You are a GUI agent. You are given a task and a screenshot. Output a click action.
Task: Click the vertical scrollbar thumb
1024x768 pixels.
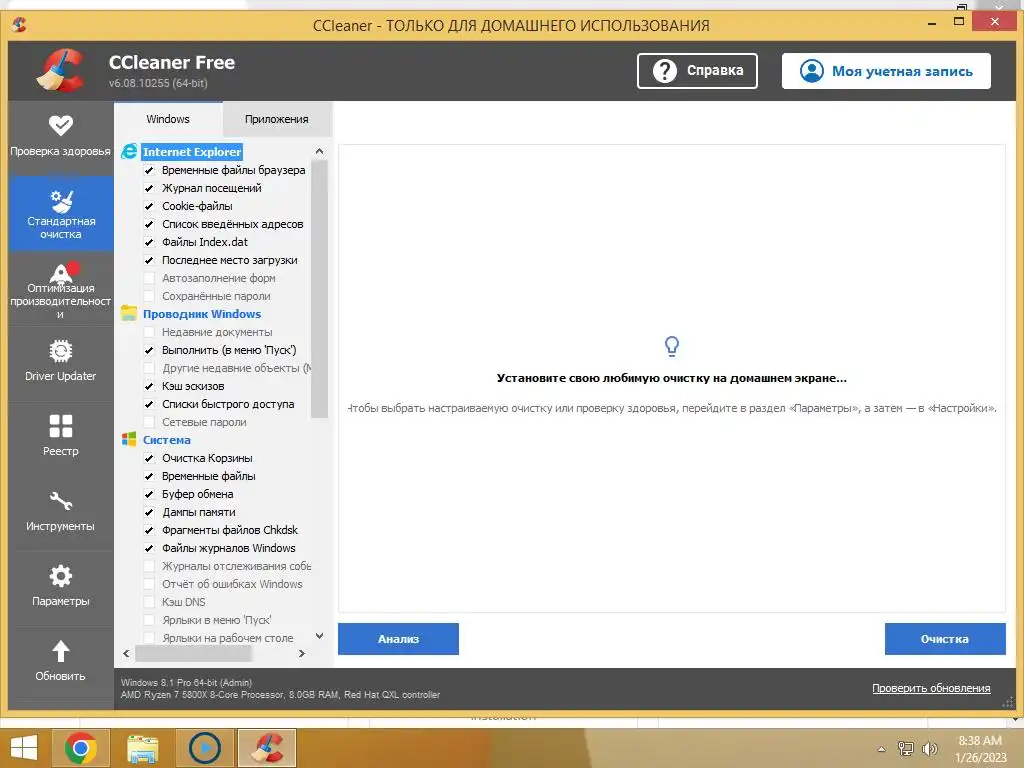point(319,289)
